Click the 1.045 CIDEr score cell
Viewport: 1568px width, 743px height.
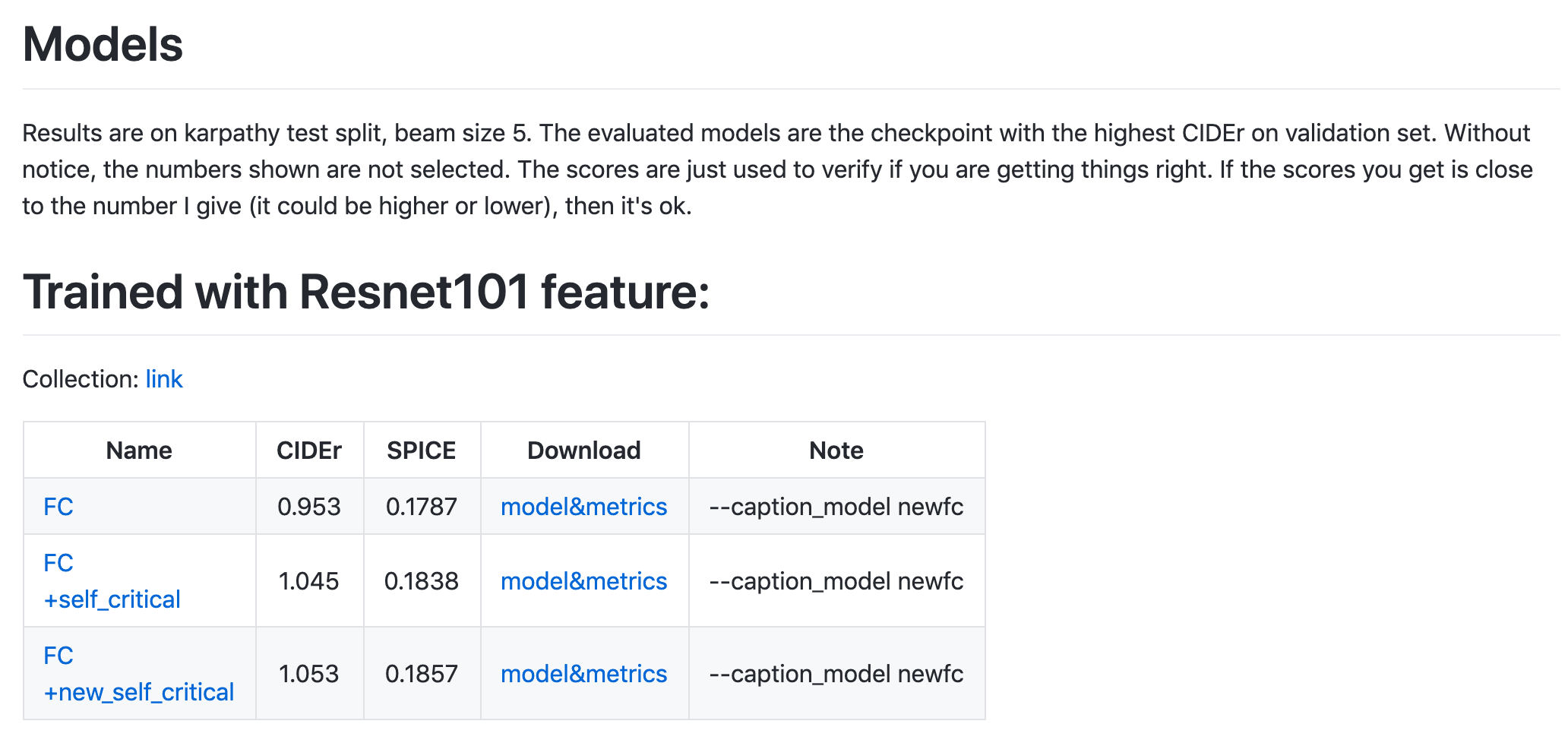click(x=309, y=581)
